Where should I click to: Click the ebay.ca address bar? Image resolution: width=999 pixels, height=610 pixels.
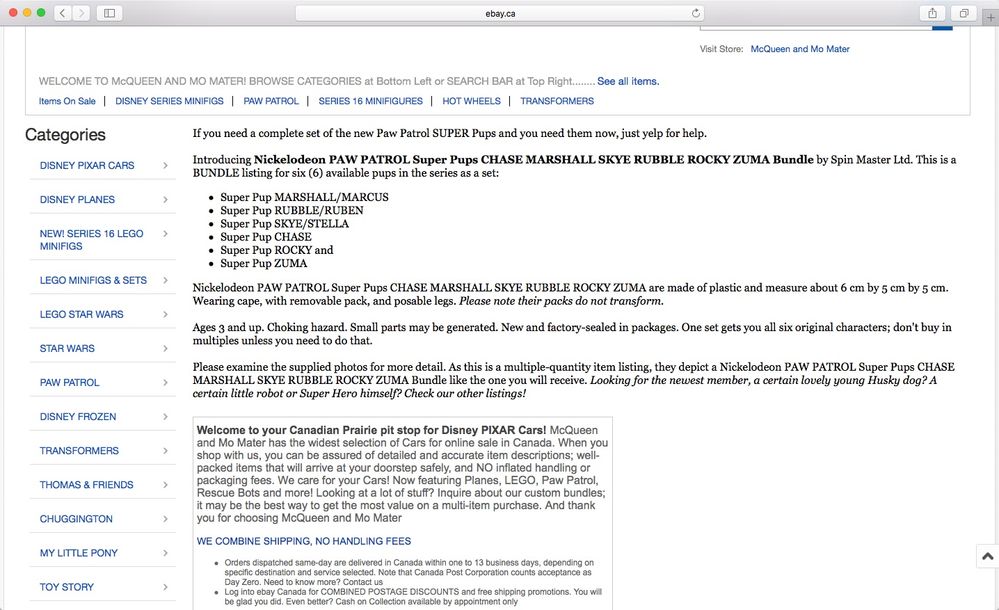(500, 13)
